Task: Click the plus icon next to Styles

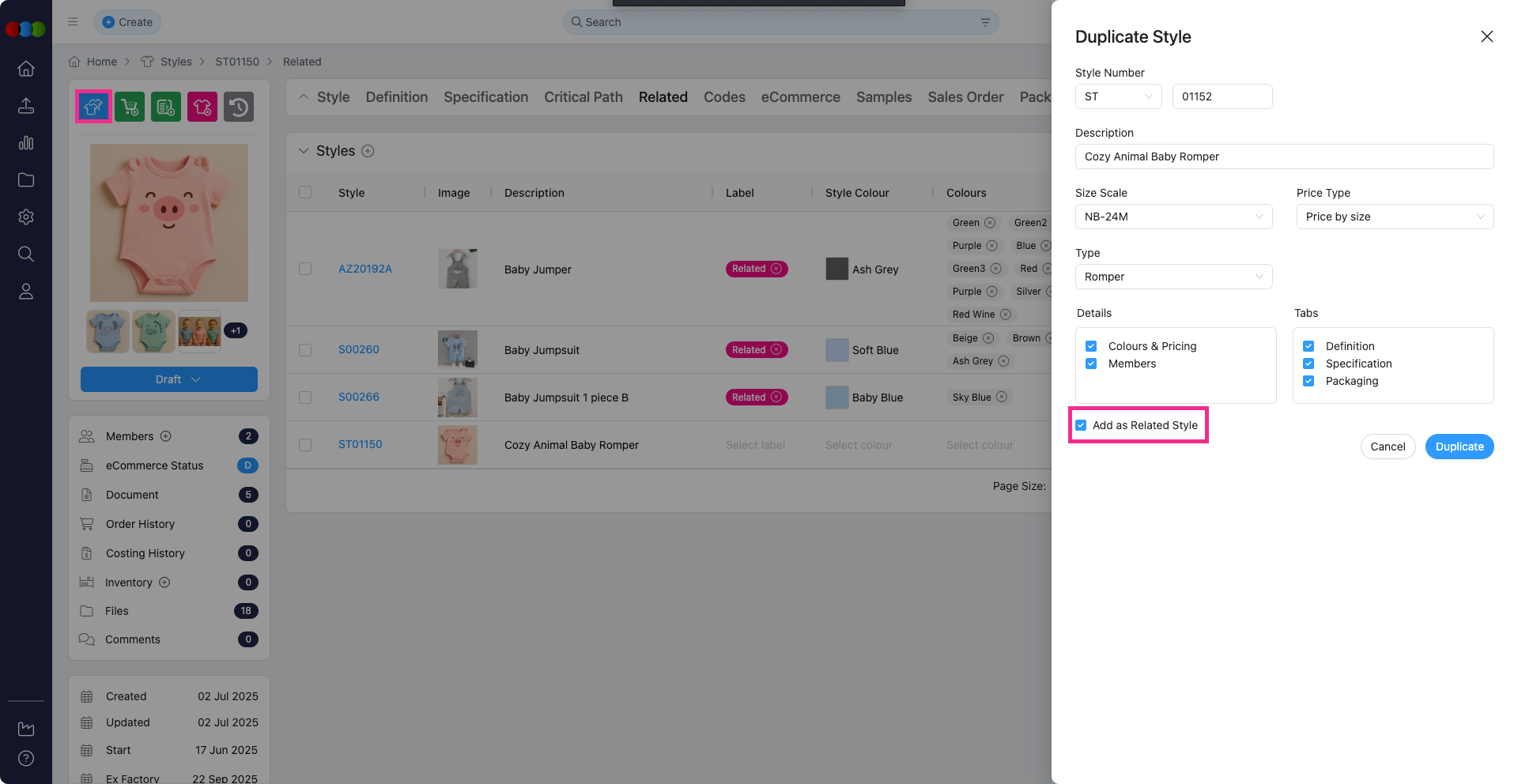Action: click(x=368, y=151)
